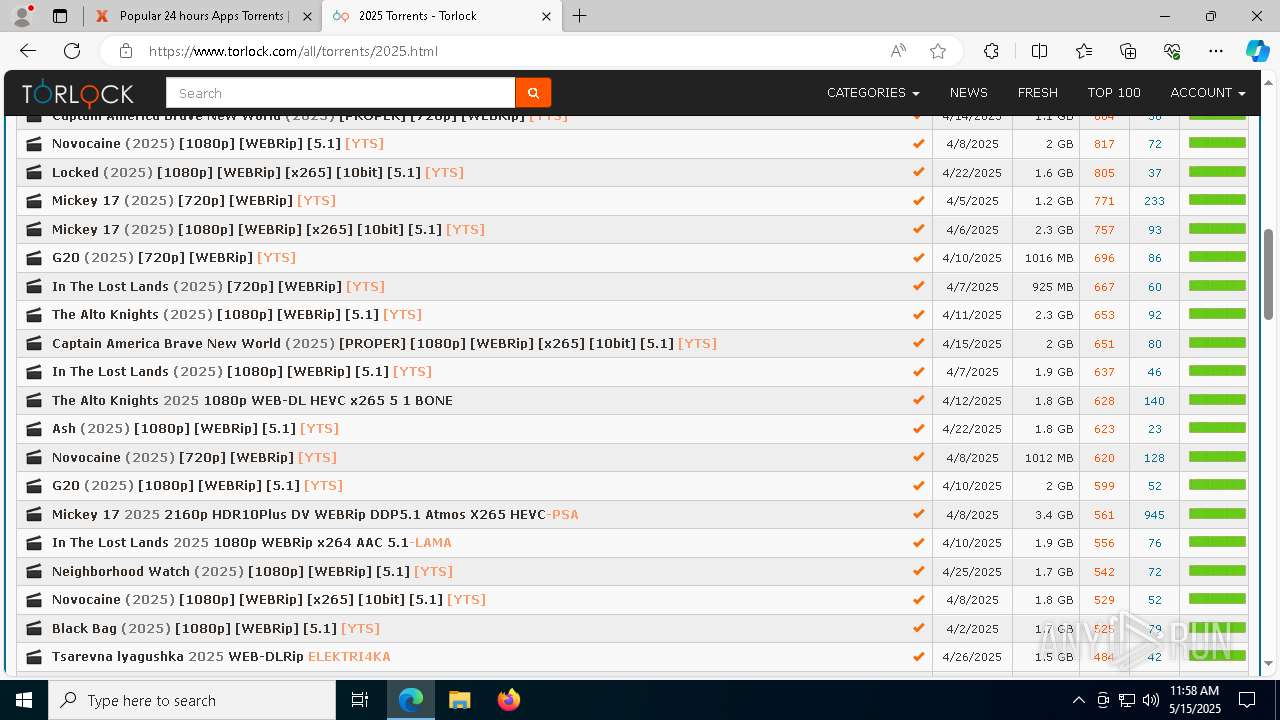Open Favorites list icon
Viewport: 1280px width, 720px height.
tap(1084, 51)
